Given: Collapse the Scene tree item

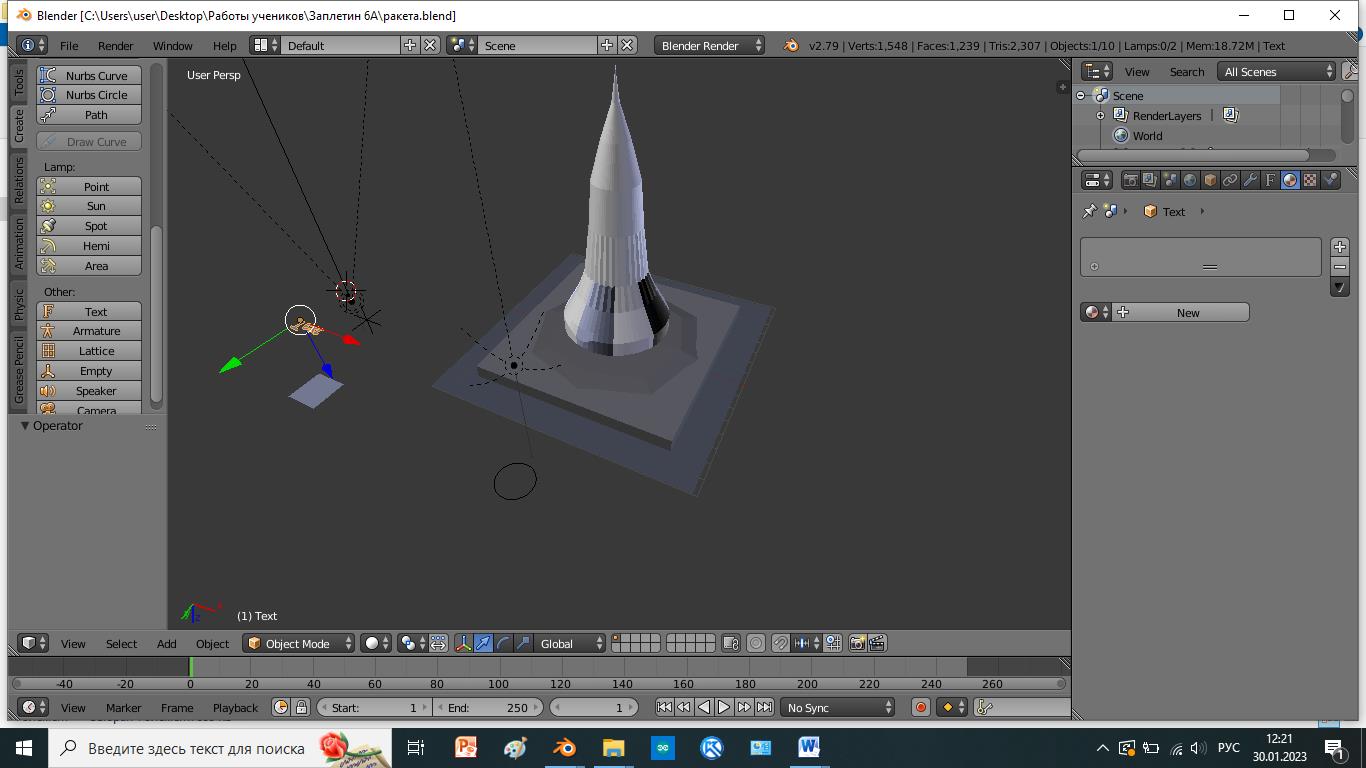Looking at the screenshot, I should pyautogui.click(x=1081, y=96).
